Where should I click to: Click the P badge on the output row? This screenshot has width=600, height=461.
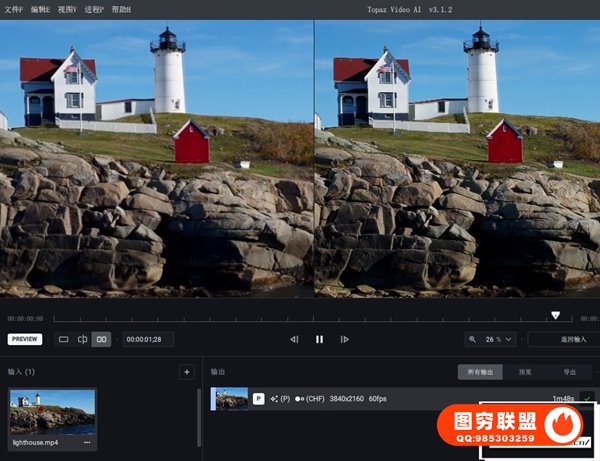point(258,398)
